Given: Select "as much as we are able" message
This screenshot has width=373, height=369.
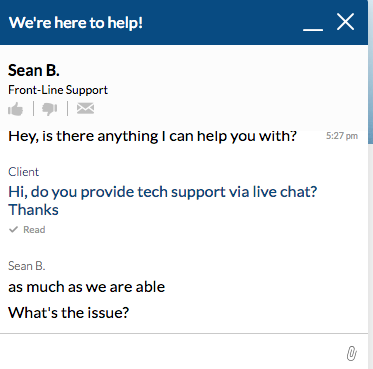Looking at the screenshot, I should (86, 287).
